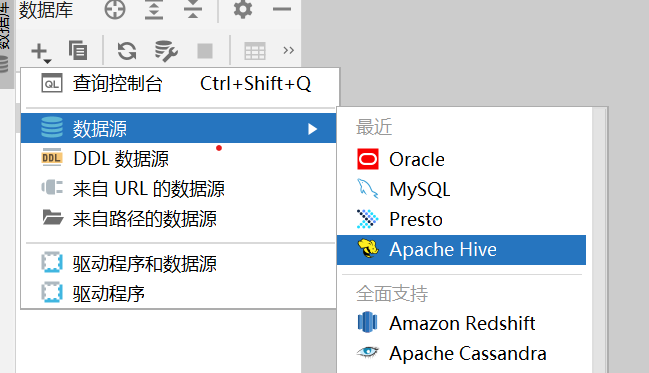Choose 来自 URL 的数据源 menu item
The width and height of the screenshot is (649, 373).
(x=178, y=188)
